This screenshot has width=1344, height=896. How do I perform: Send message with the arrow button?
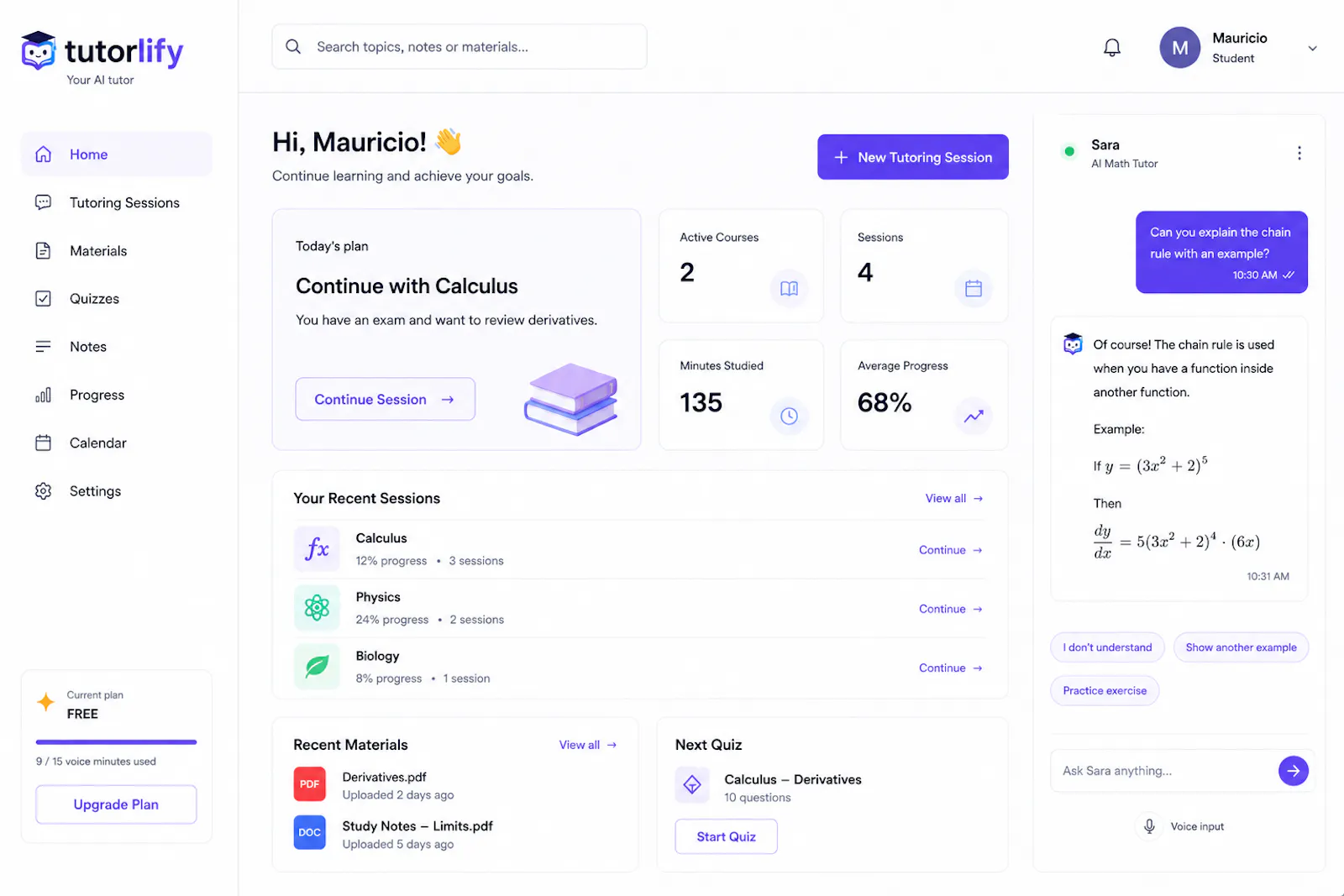pyautogui.click(x=1294, y=770)
